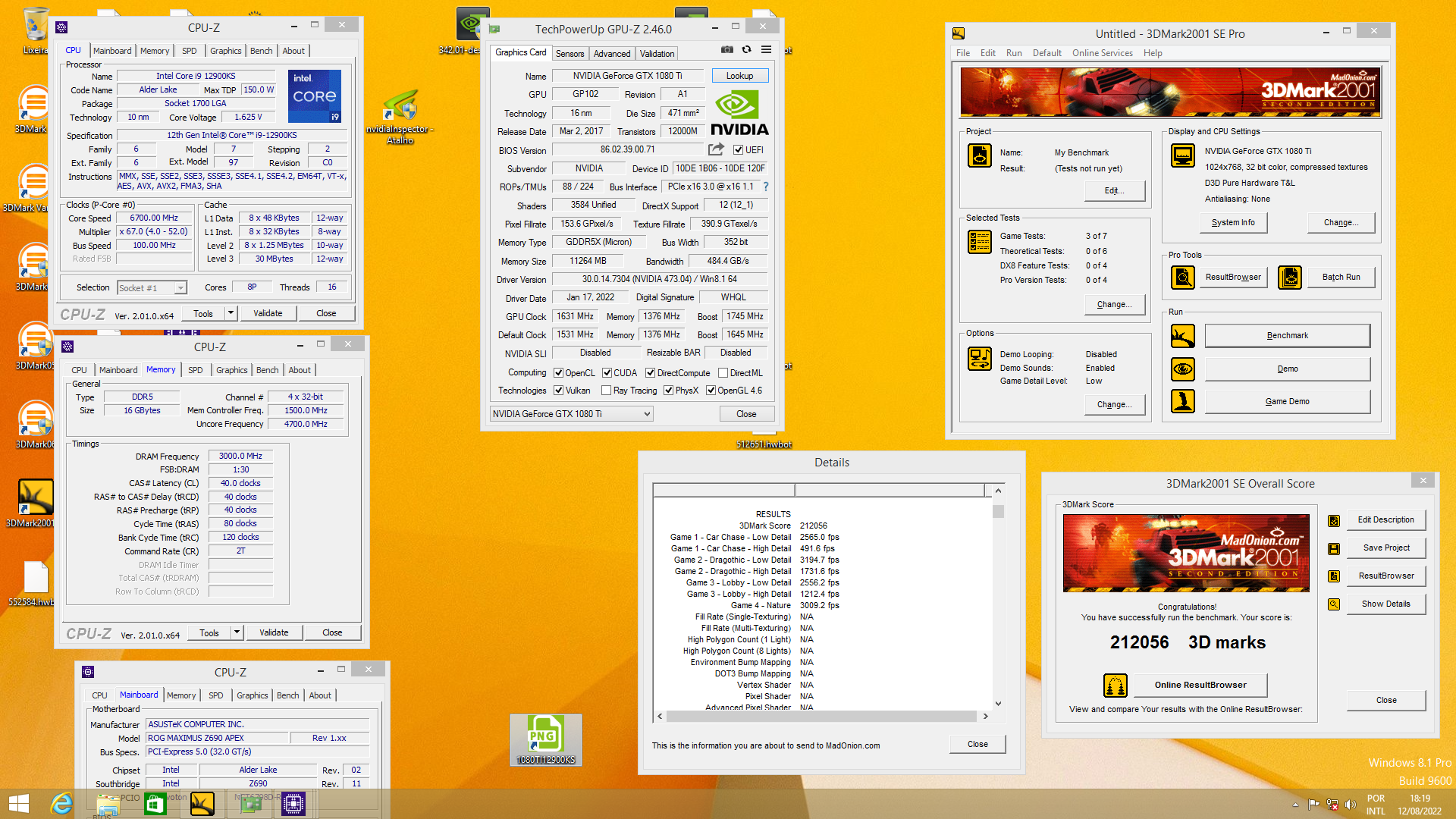
Task: Open Advanced tab in GPU-Z
Action: coord(611,54)
